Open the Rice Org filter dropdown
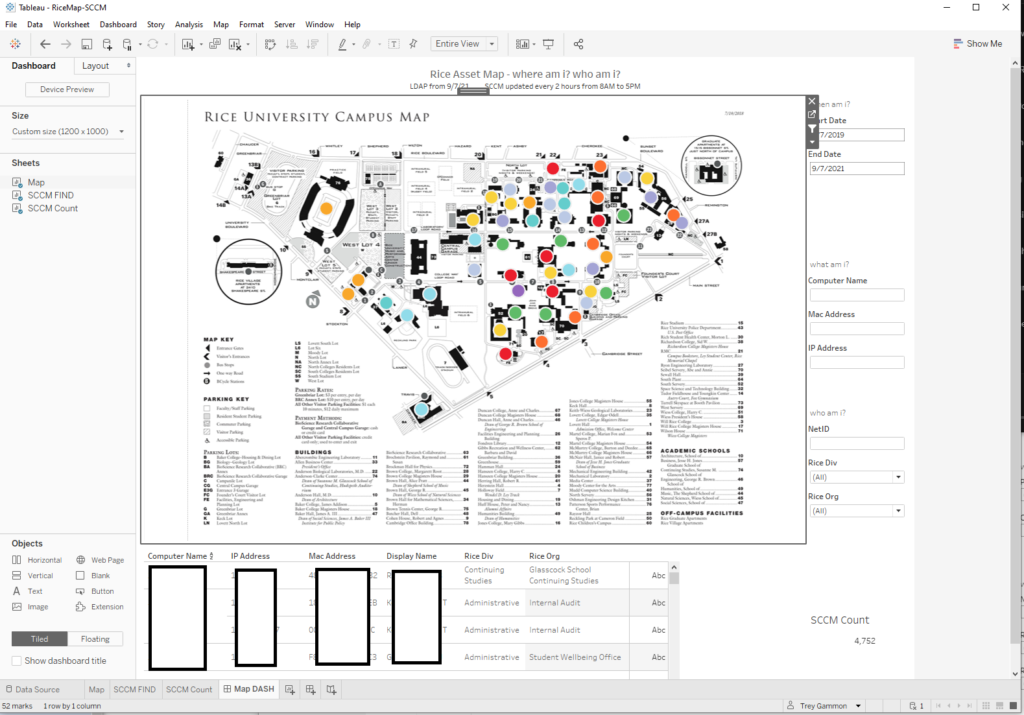The image size is (1024, 715). coord(899,511)
